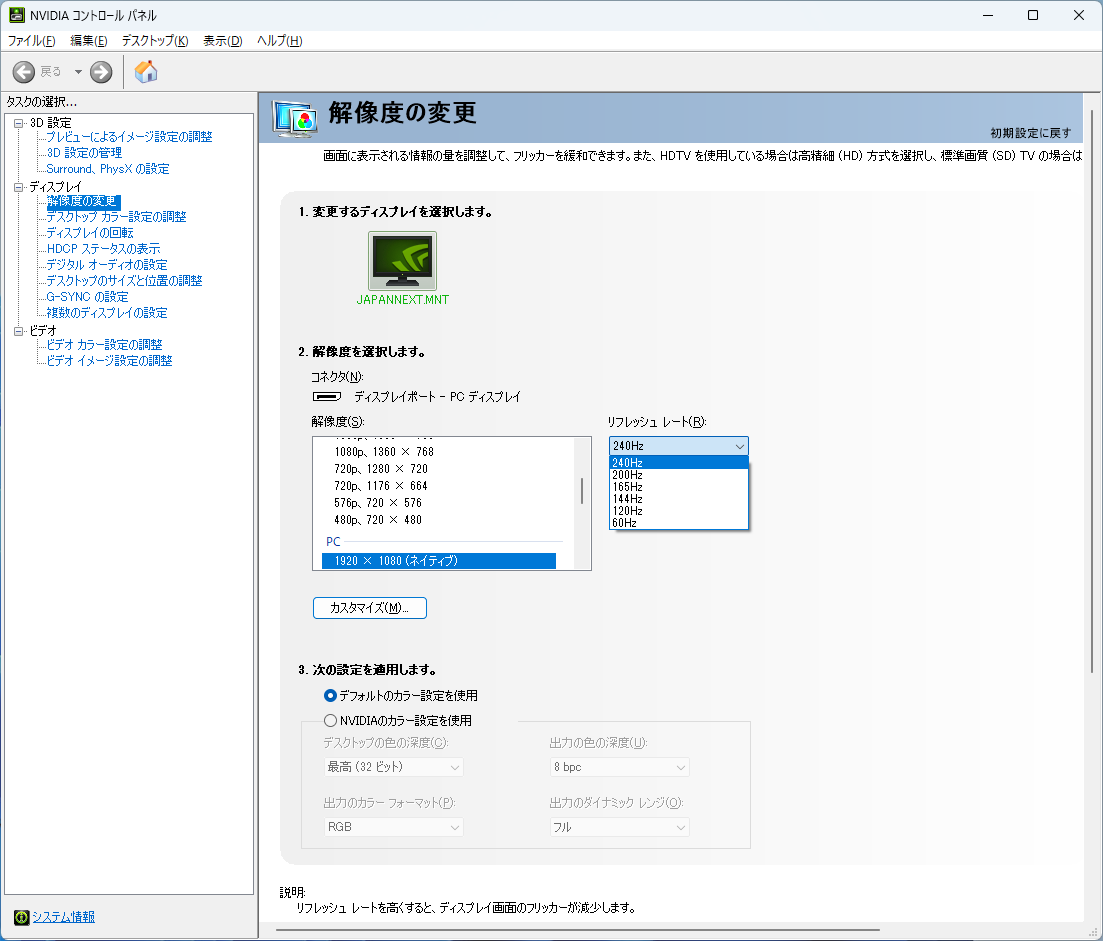Open HDCP ステータスの表示 task

point(103,249)
